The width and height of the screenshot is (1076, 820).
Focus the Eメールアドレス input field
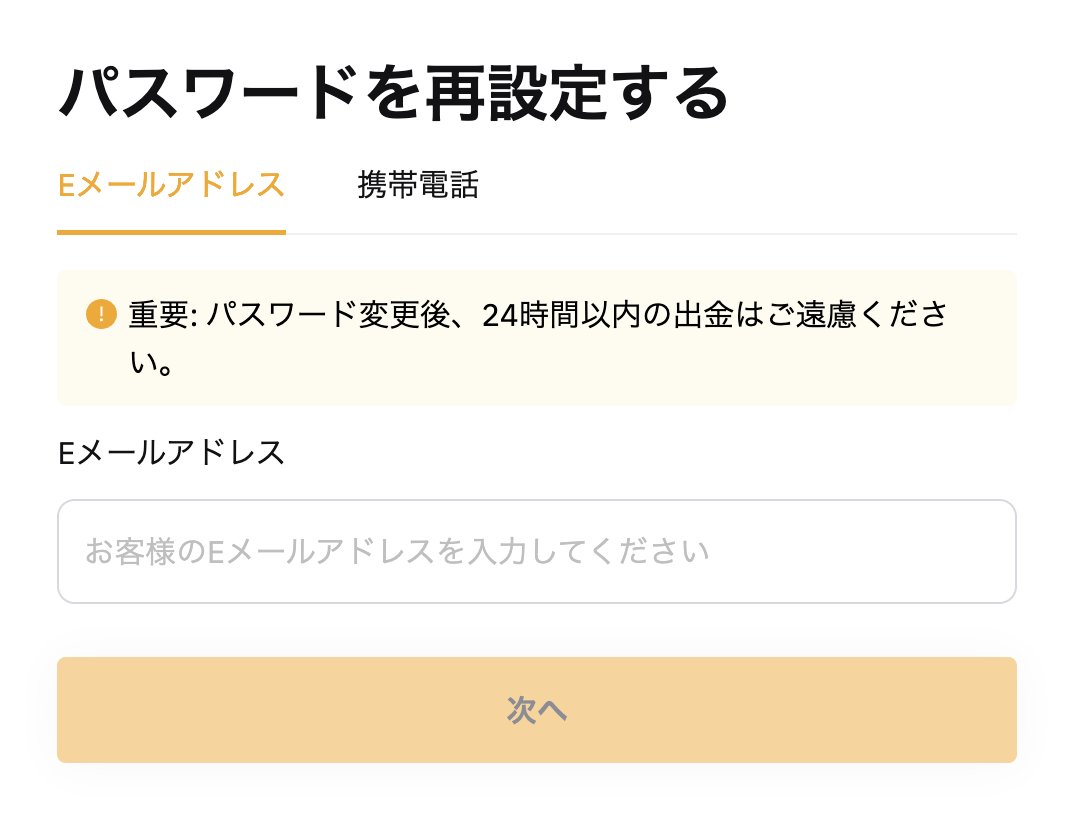point(537,552)
